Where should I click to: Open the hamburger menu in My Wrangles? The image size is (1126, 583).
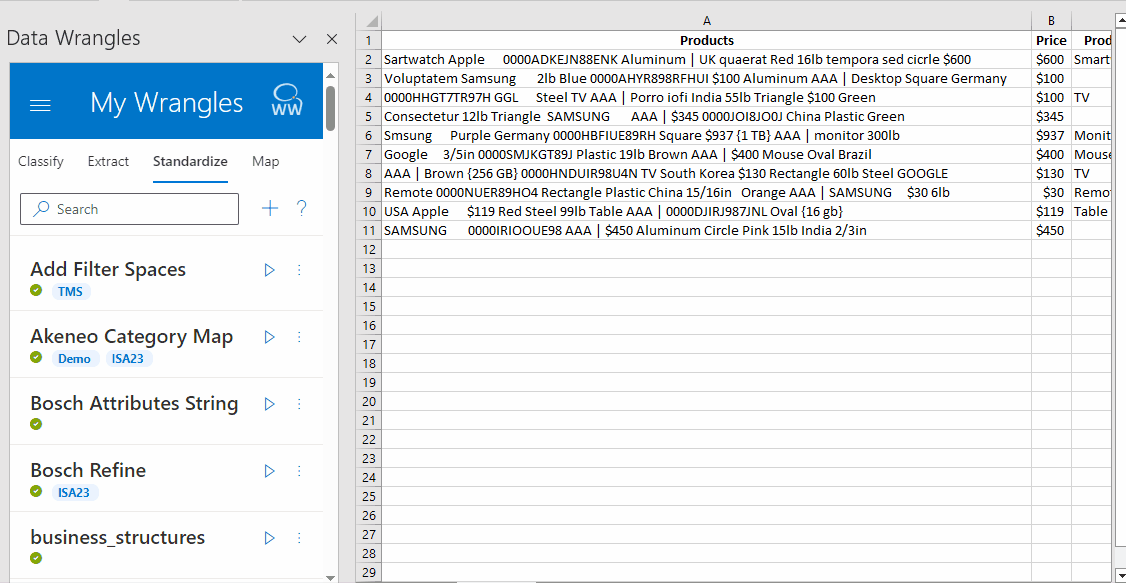point(40,104)
